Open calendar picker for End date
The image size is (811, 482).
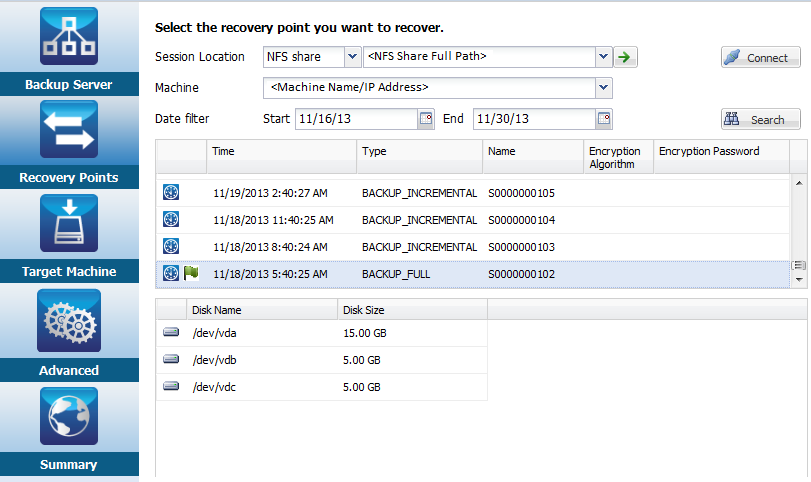pyautogui.click(x=603, y=119)
